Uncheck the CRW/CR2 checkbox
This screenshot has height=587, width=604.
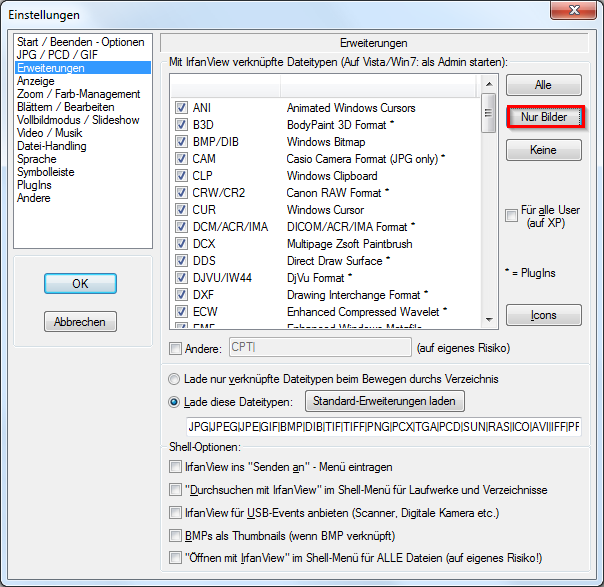[181, 192]
